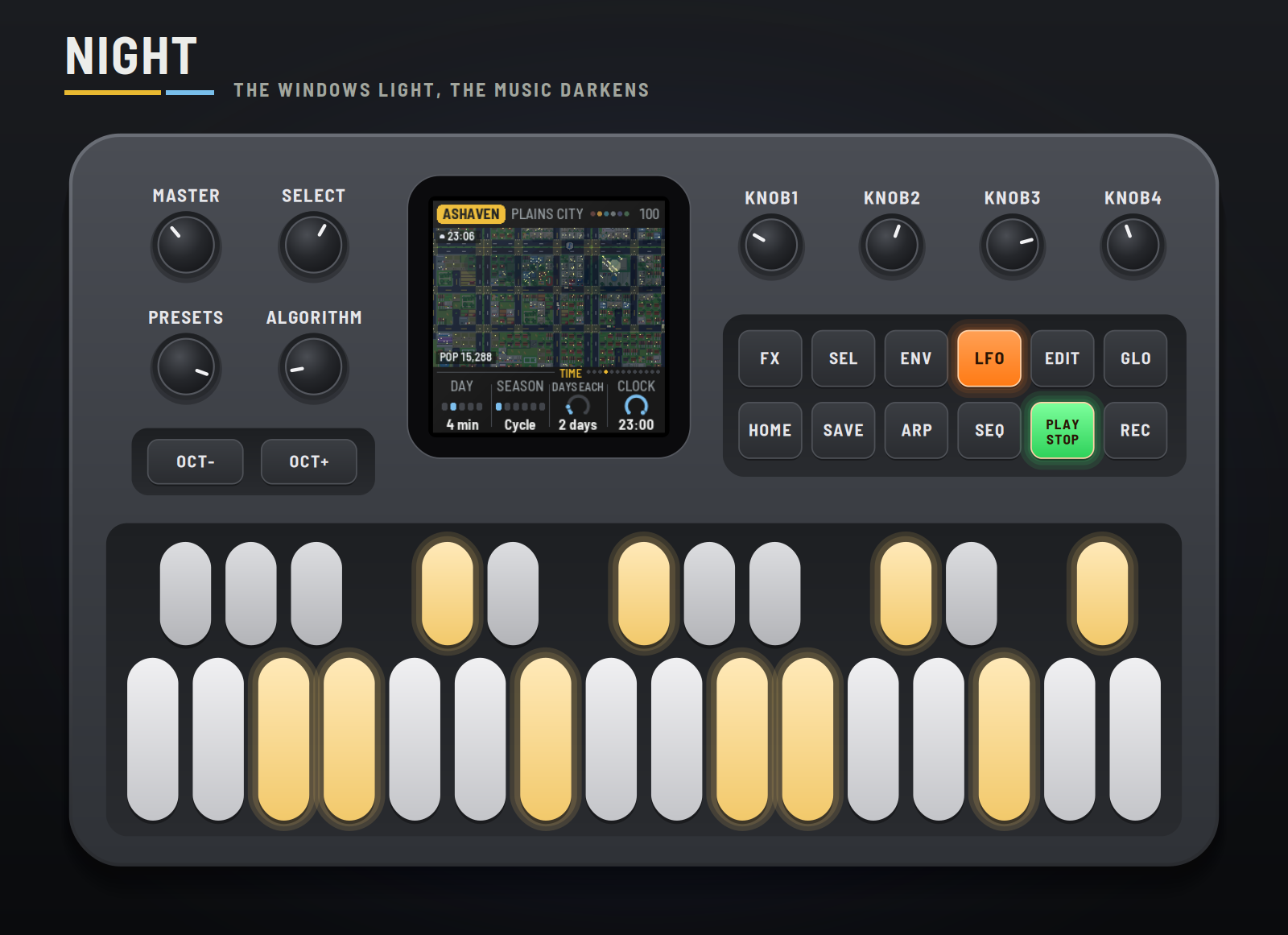Click the PLAINS CITY label
Image resolution: width=1288 pixels, height=935 pixels.
pos(547,214)
